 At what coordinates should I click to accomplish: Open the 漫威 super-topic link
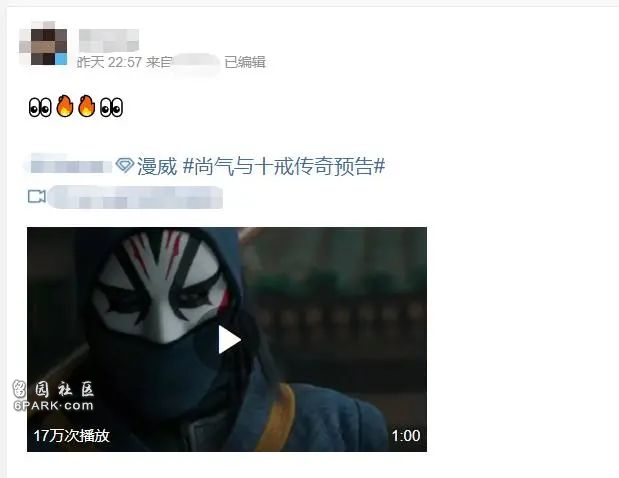coord(157,166)
